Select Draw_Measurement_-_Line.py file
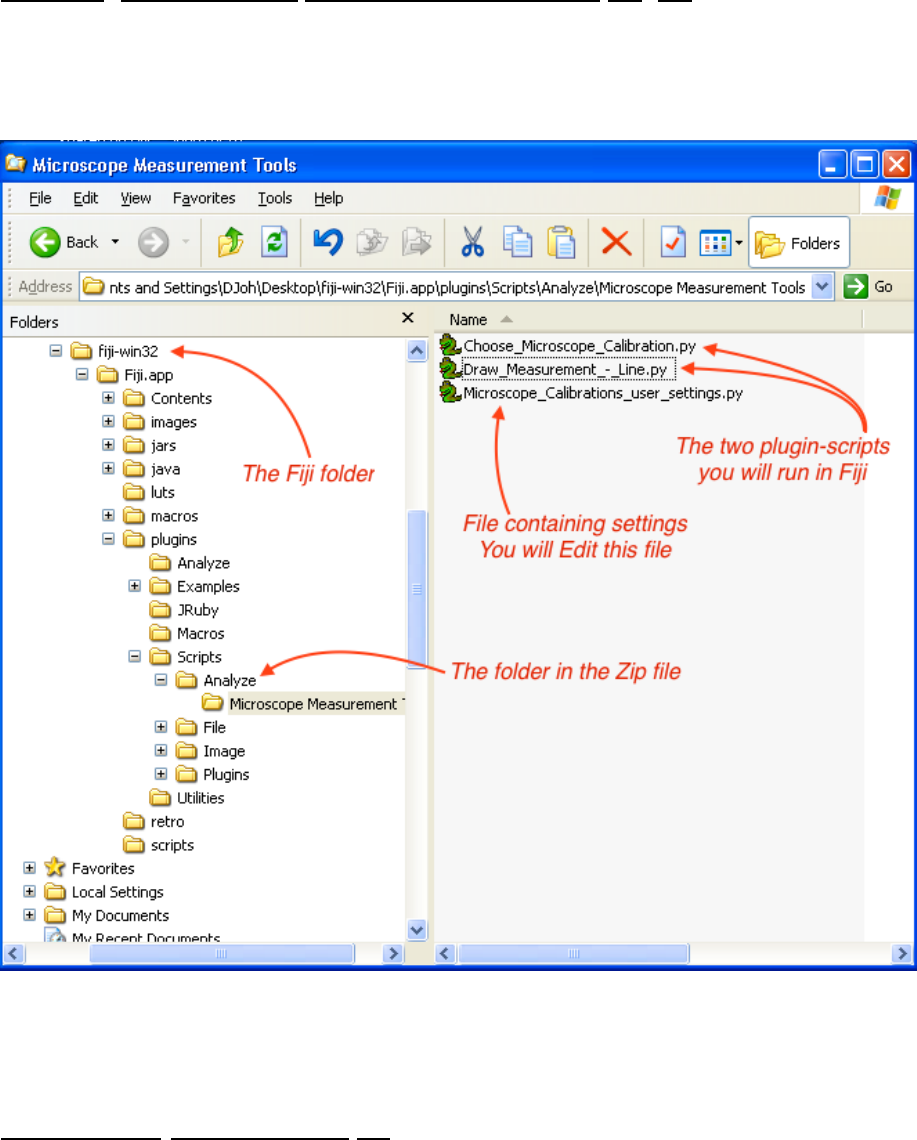The width and height of the screenshot is (917, 1140). [558, 369]
